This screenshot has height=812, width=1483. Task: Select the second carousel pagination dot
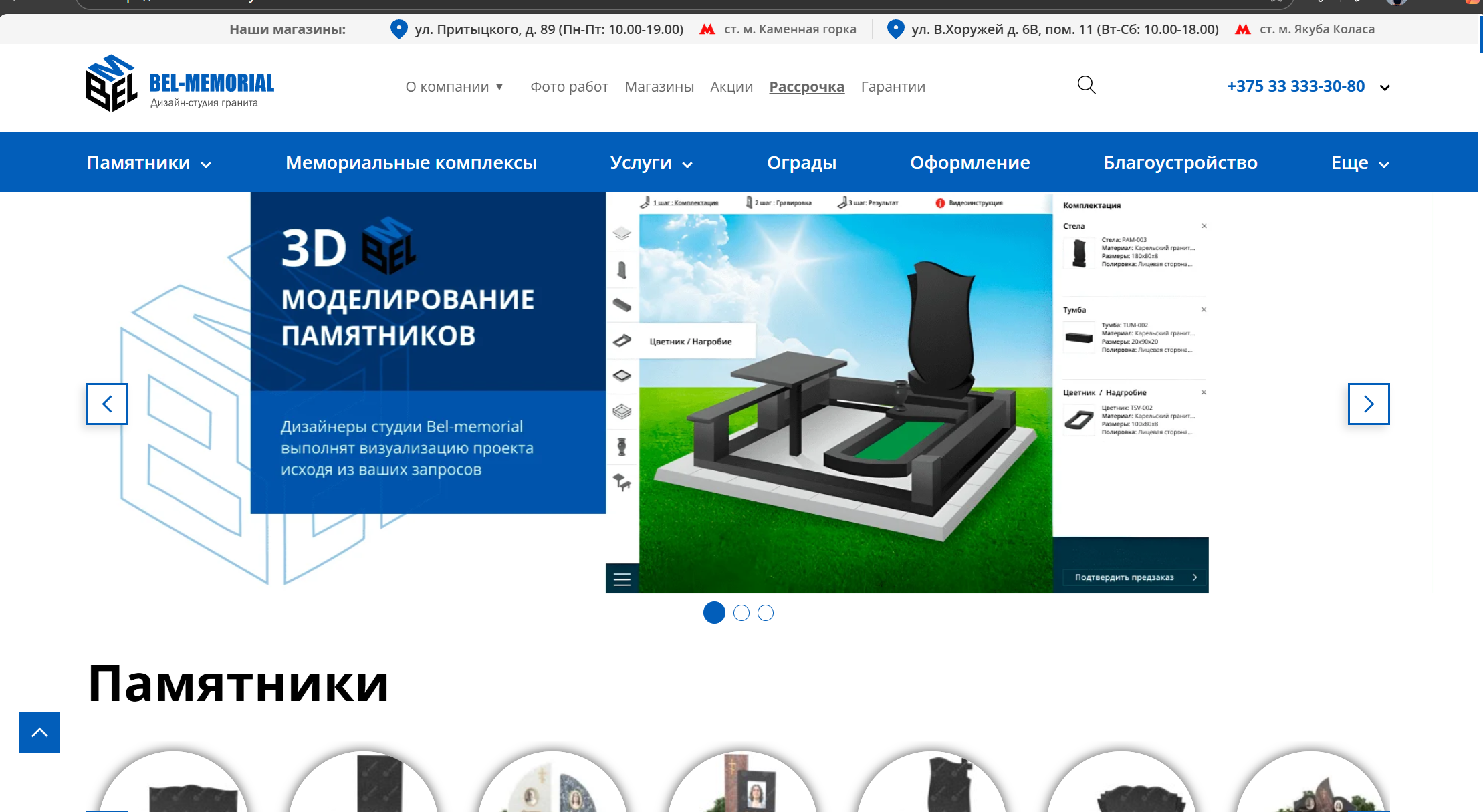click(x=740, y=613)
